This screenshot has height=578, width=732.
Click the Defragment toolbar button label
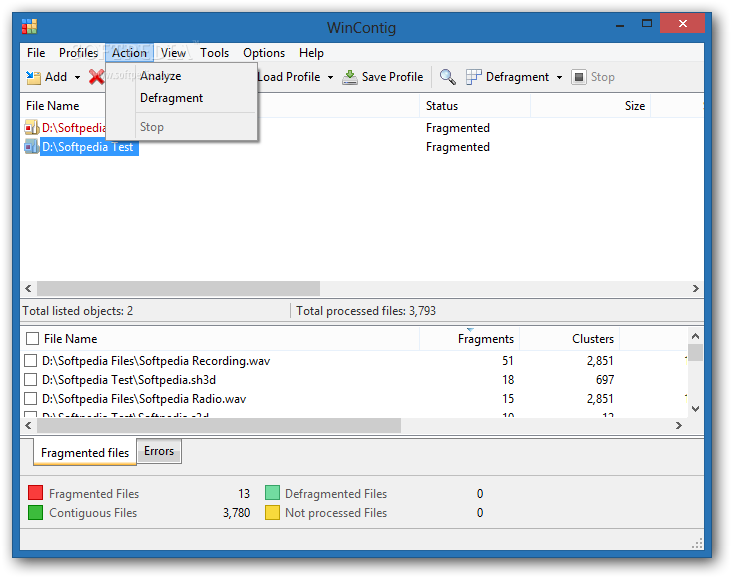pos(517,77)
